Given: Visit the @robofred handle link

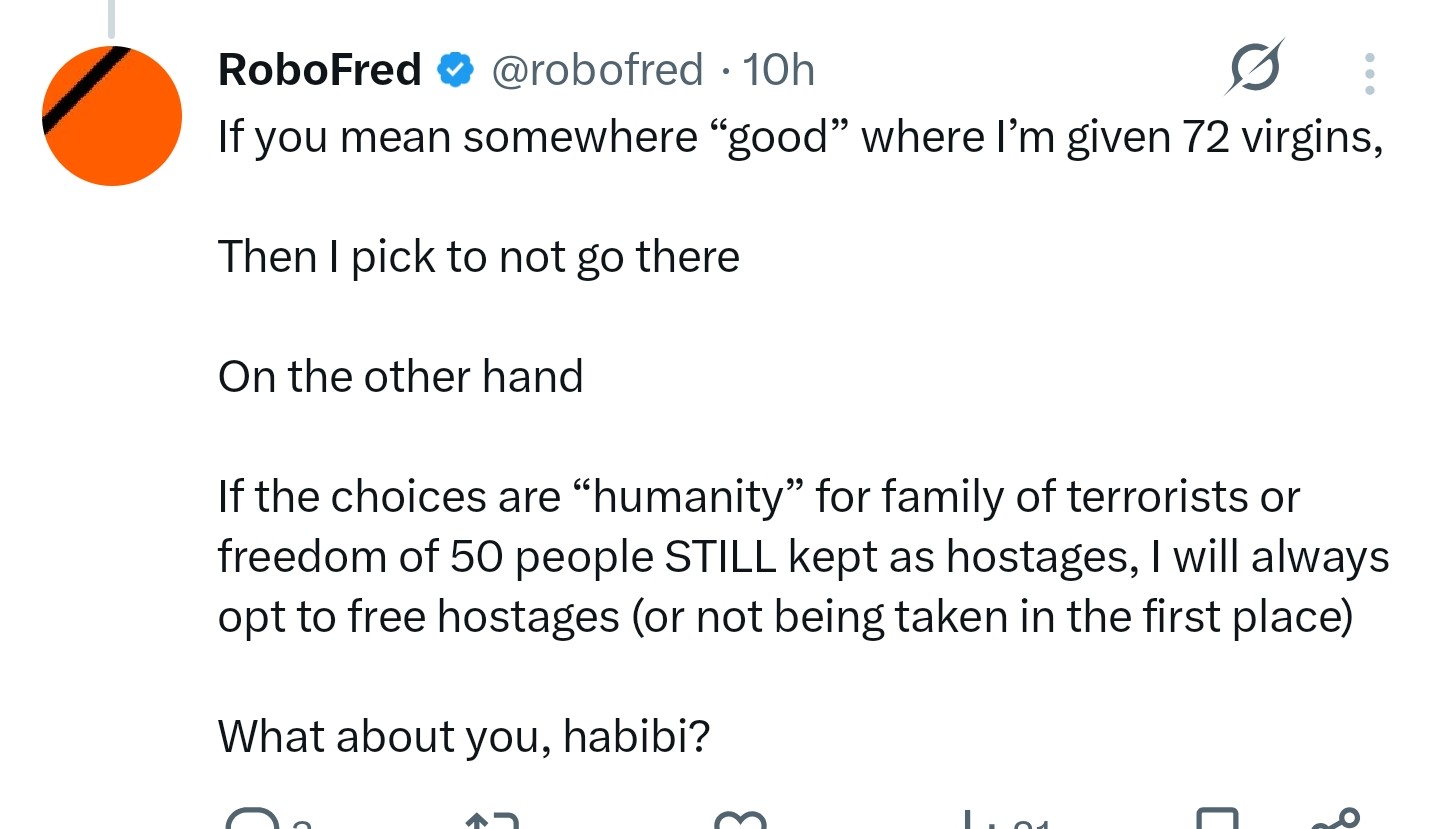Looking at the screenshot, I should click(x=596, y=71).
